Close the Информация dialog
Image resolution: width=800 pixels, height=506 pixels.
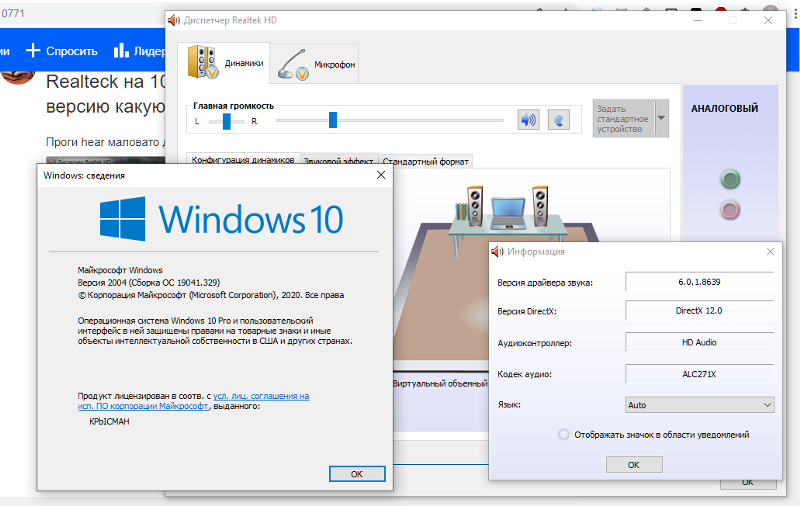(x=770, y=251)
